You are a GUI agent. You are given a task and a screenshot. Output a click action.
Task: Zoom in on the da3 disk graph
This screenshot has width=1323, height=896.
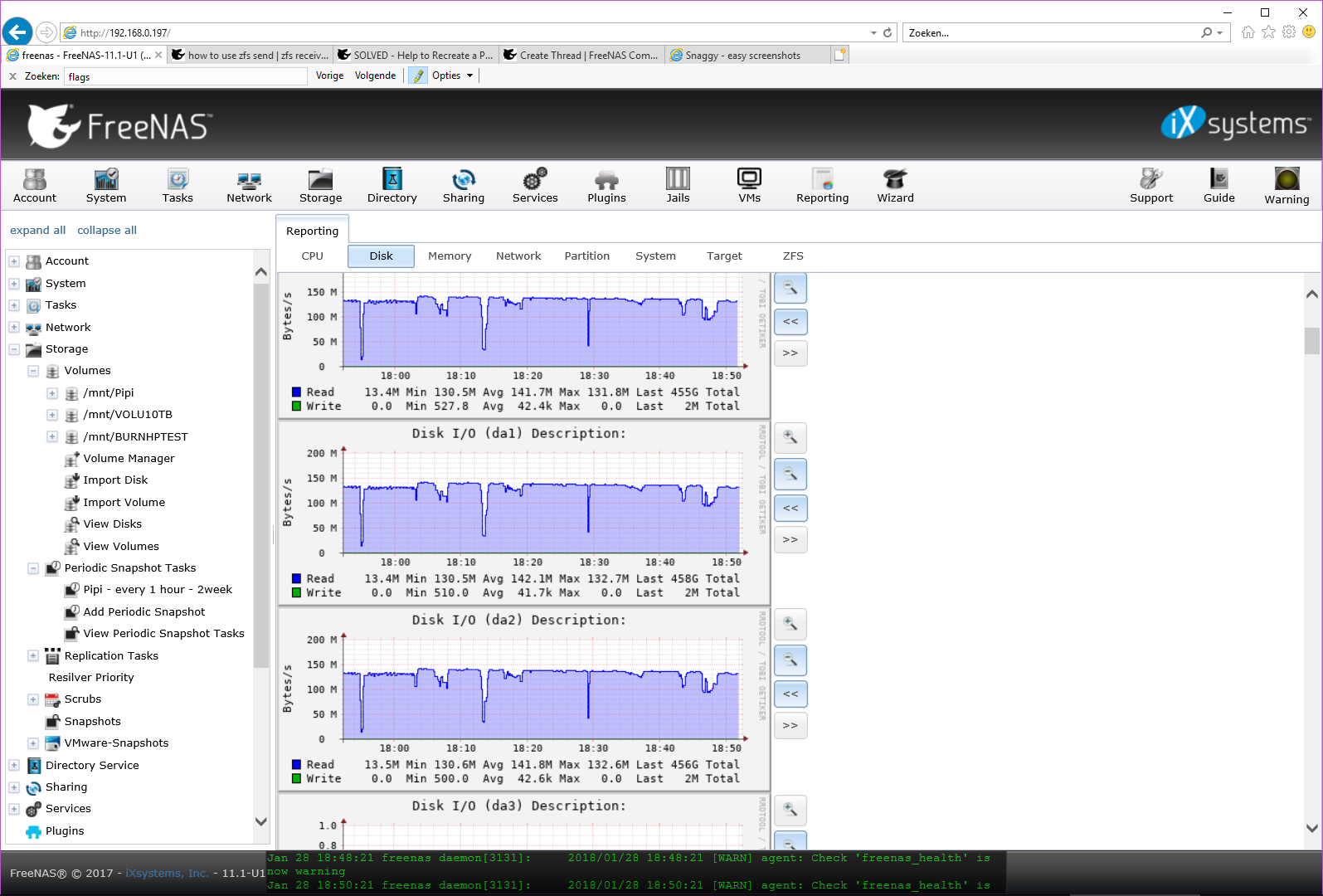click(790, 810)
